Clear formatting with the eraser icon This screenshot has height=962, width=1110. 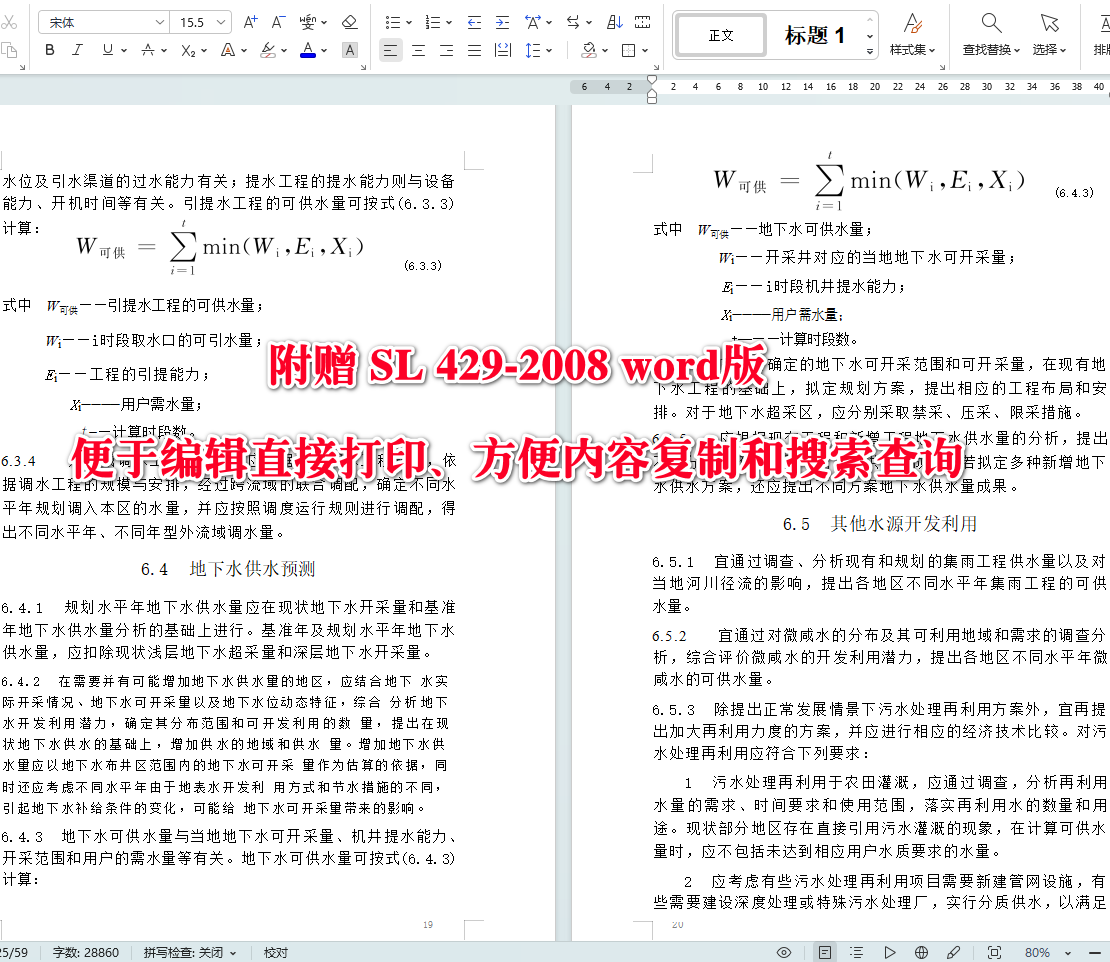348,22
